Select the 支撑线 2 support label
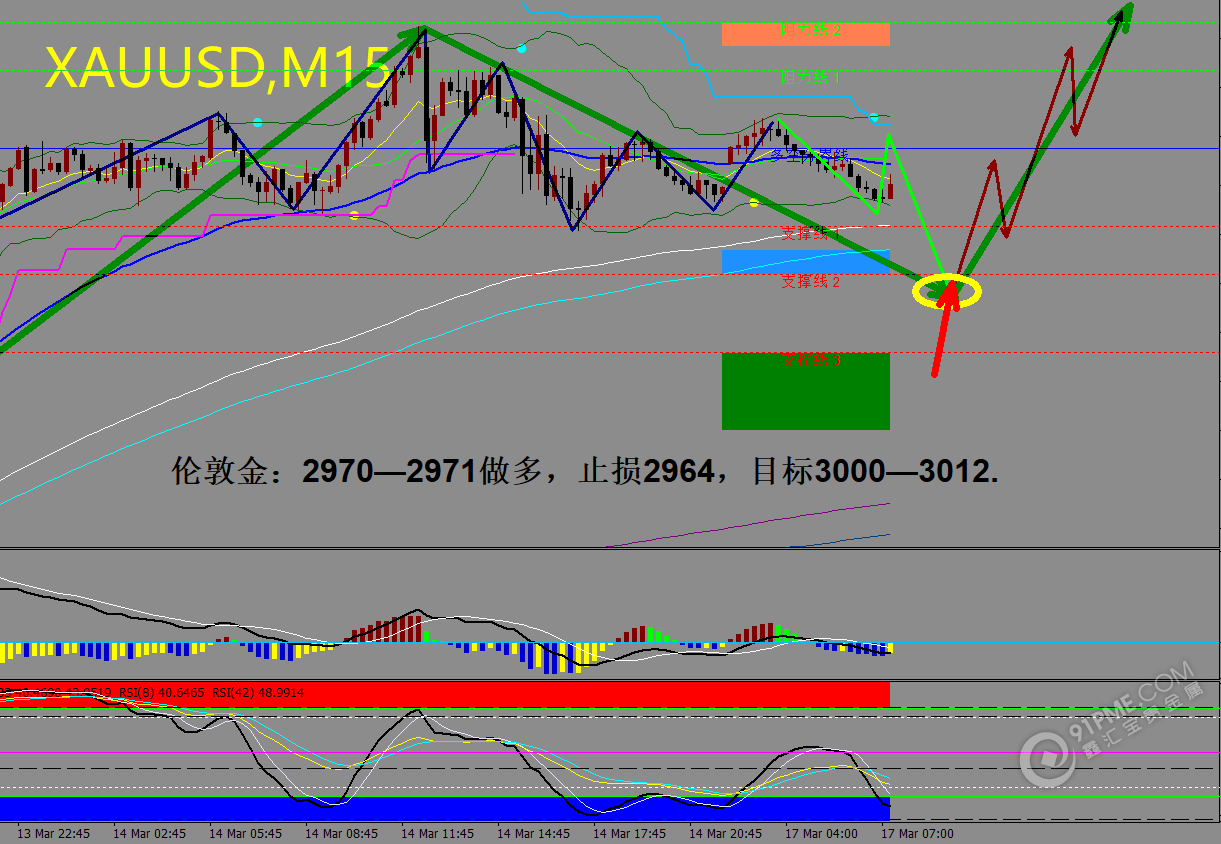 point(810,281)
